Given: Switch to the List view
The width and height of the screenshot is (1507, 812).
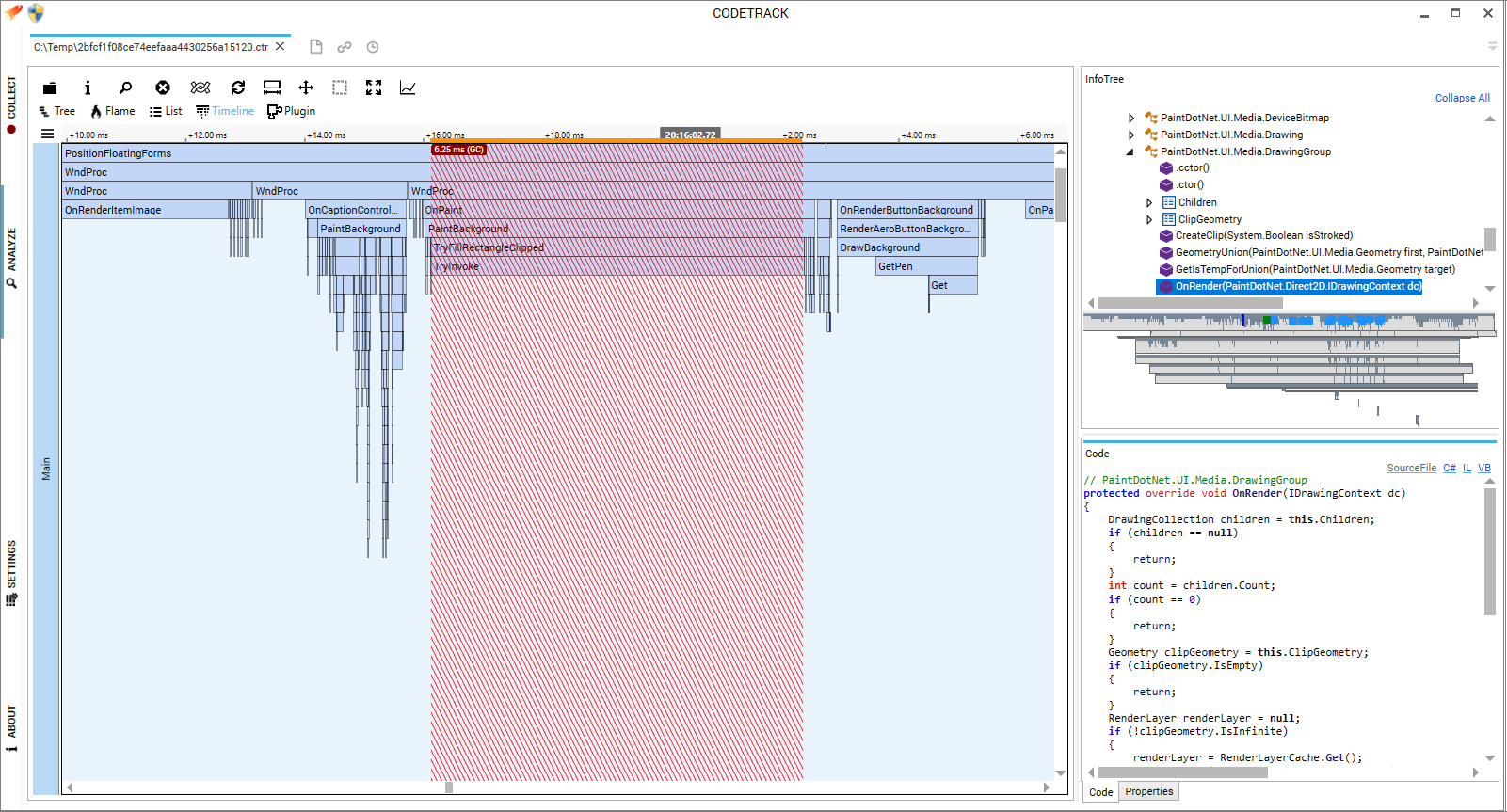Looking at the screenshot, I should coord(166,111).
